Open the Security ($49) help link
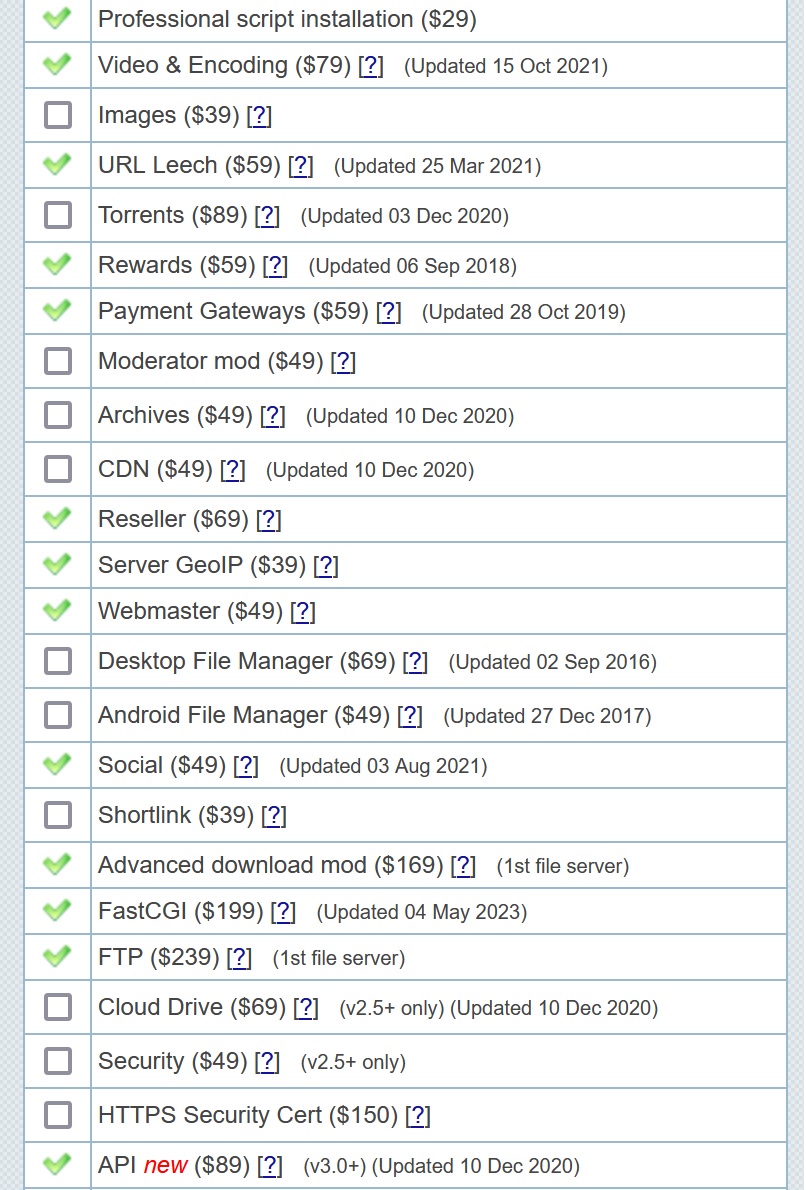806x1190 pixels. pos(267,1062)
